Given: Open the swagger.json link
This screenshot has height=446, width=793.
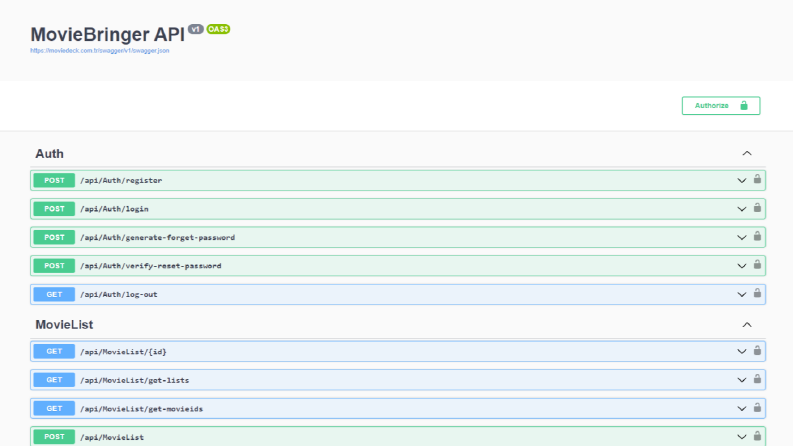Looking at the screenshot, I should [x=100, y=51].
